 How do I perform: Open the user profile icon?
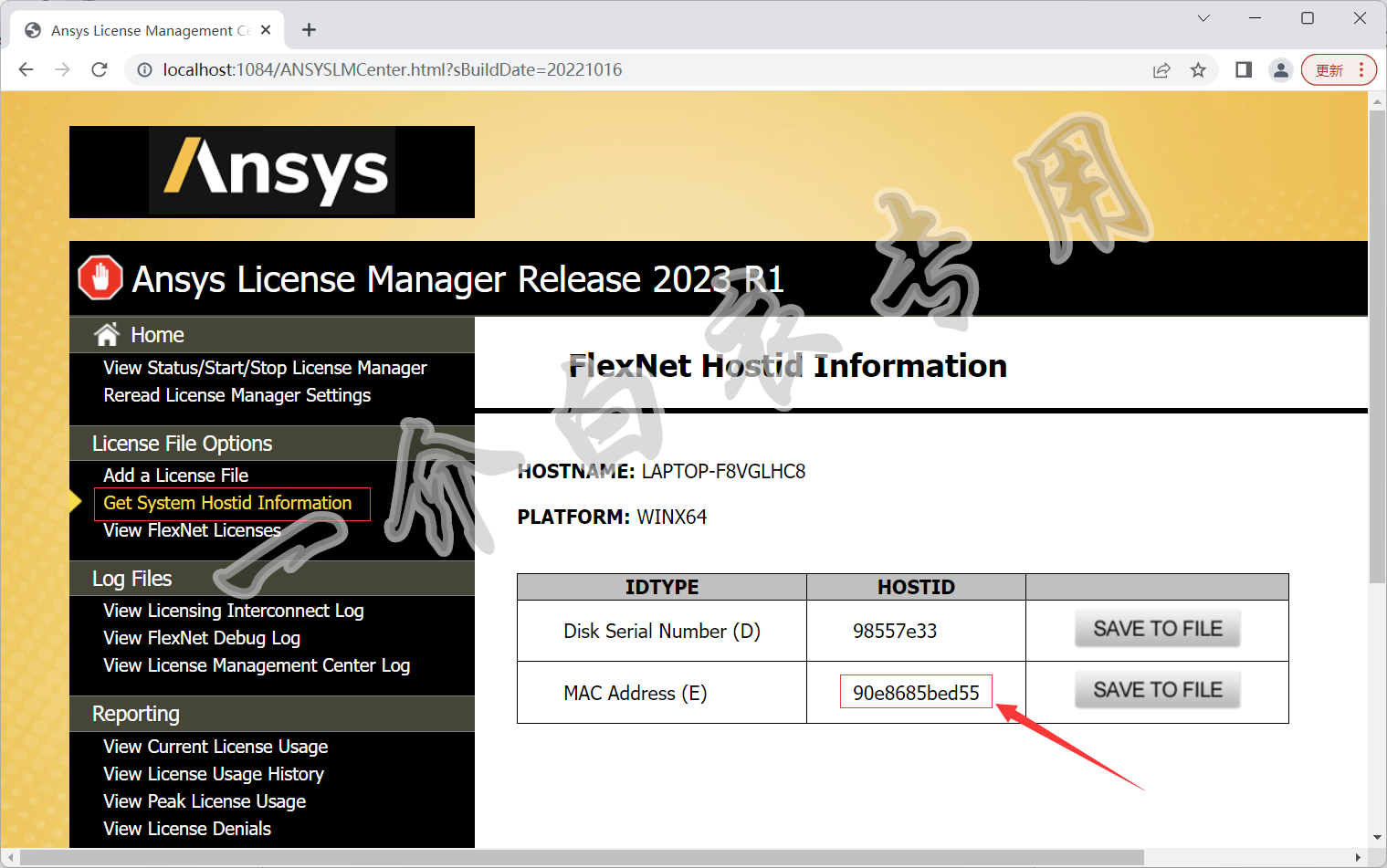1281,70
